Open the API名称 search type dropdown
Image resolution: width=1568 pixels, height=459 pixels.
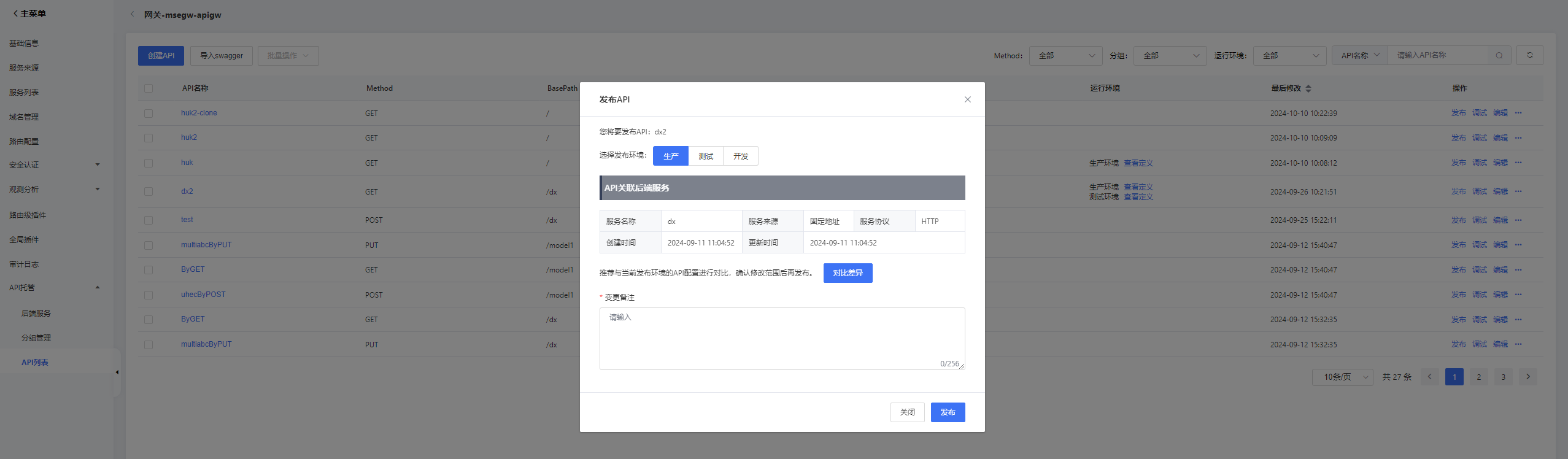pyautogui.click(x=1360, y=56)
